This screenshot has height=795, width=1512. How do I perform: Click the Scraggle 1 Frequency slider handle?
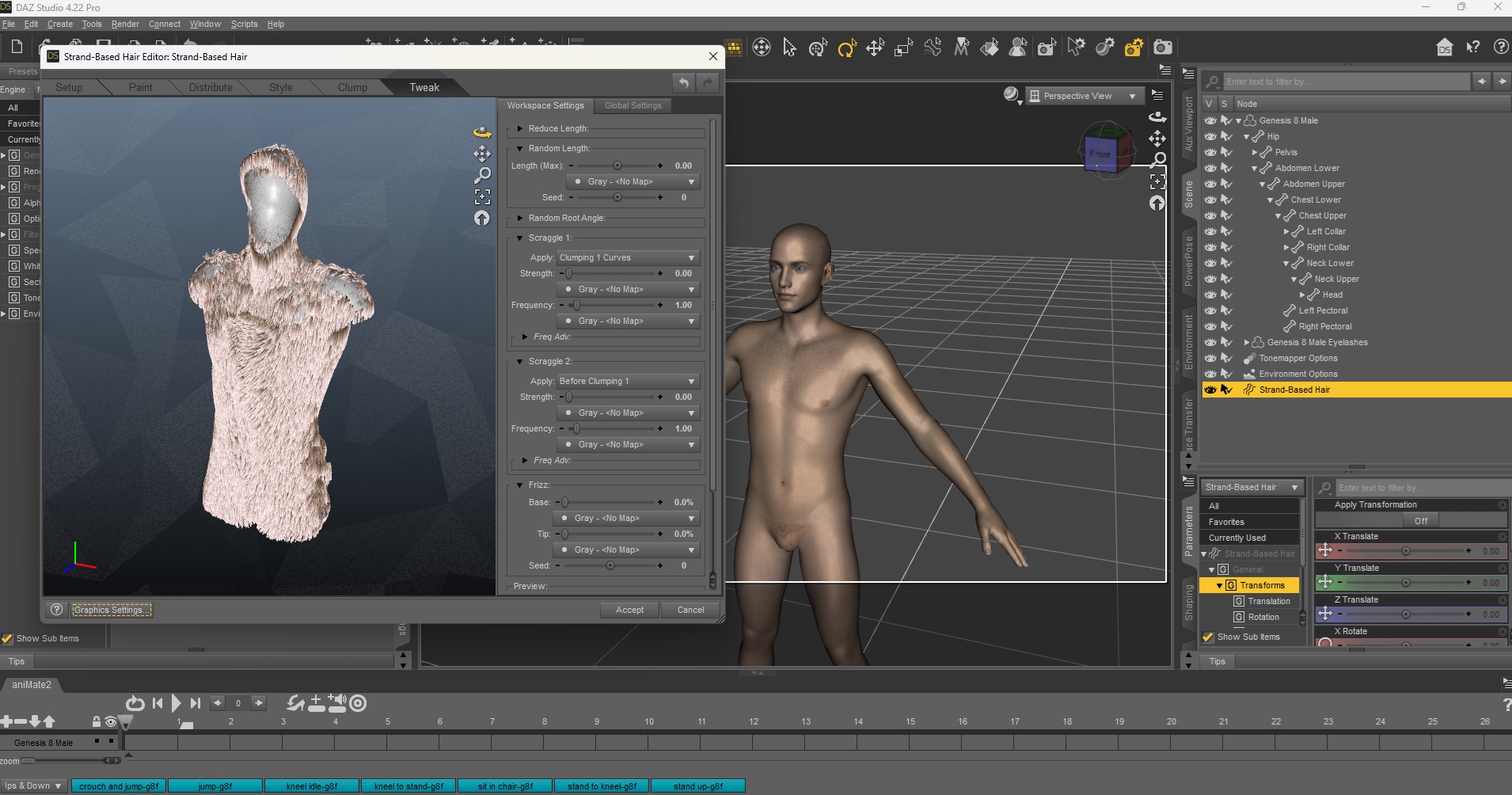(576, 305)
